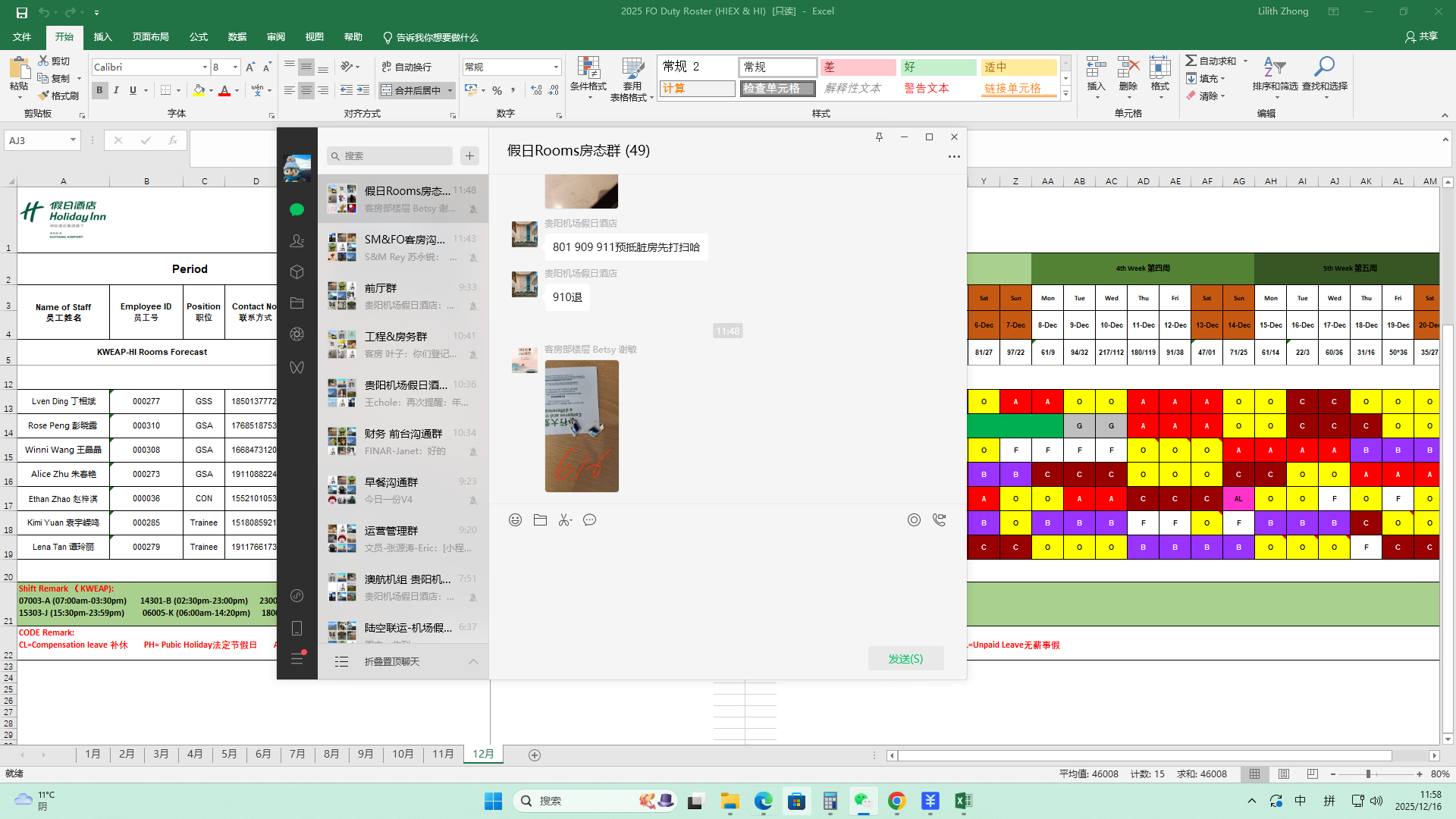Toggle Bold formatting in Font group
This screenshot has width=1456, height=819.
click(x=99, y=90)
